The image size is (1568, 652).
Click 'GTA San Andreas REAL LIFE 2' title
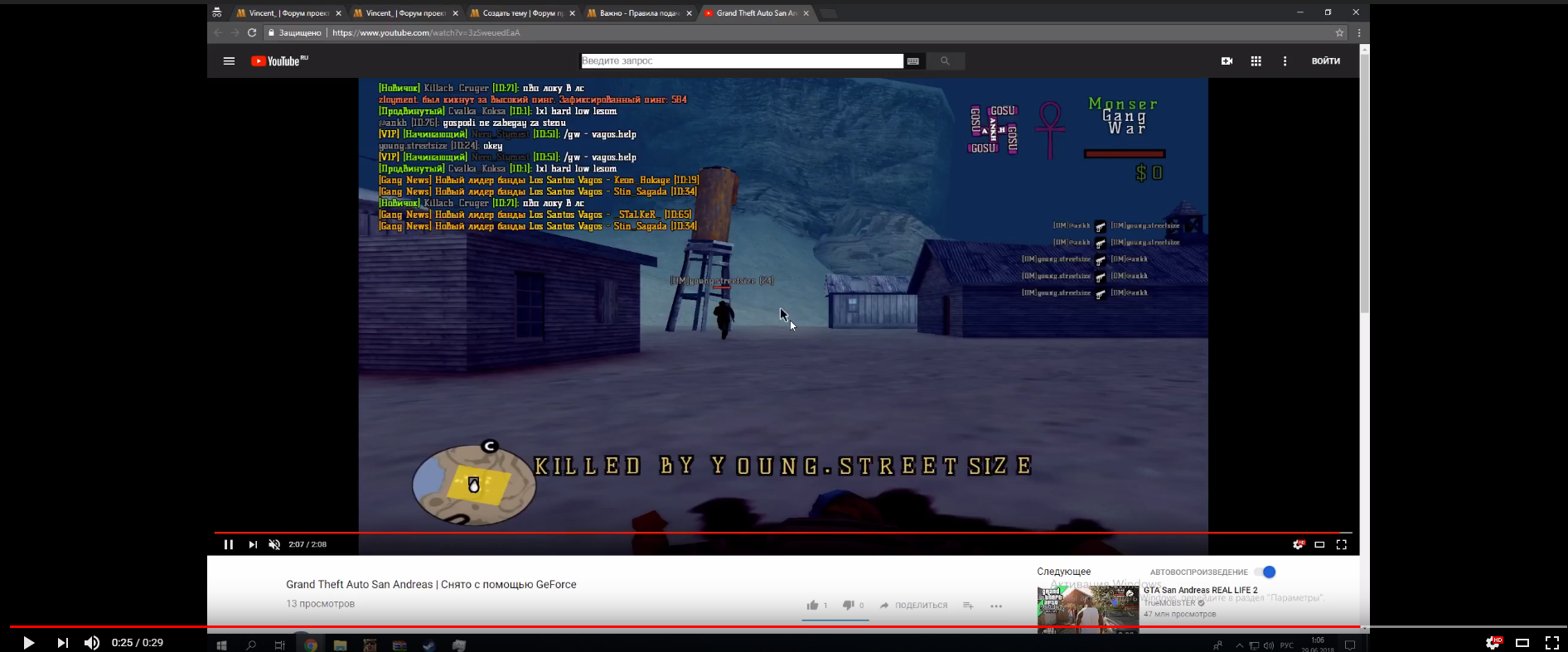pyautogui.click(x=1201, y=590)
